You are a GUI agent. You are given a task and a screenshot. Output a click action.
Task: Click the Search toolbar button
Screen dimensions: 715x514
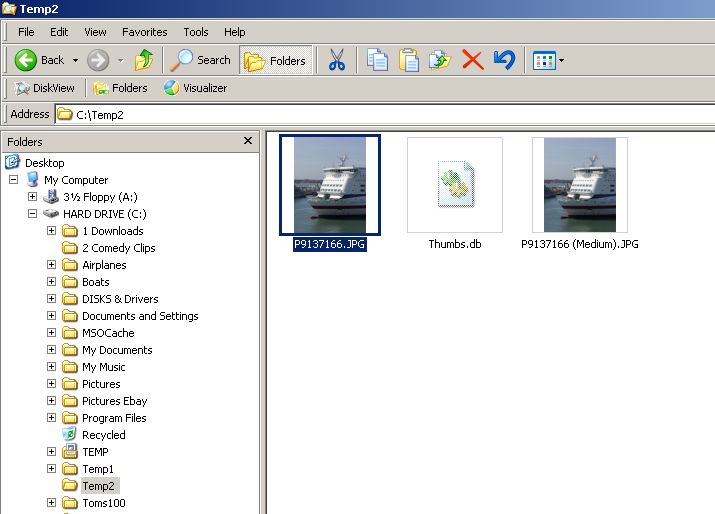pyautogui.click(x=202, y=60)
